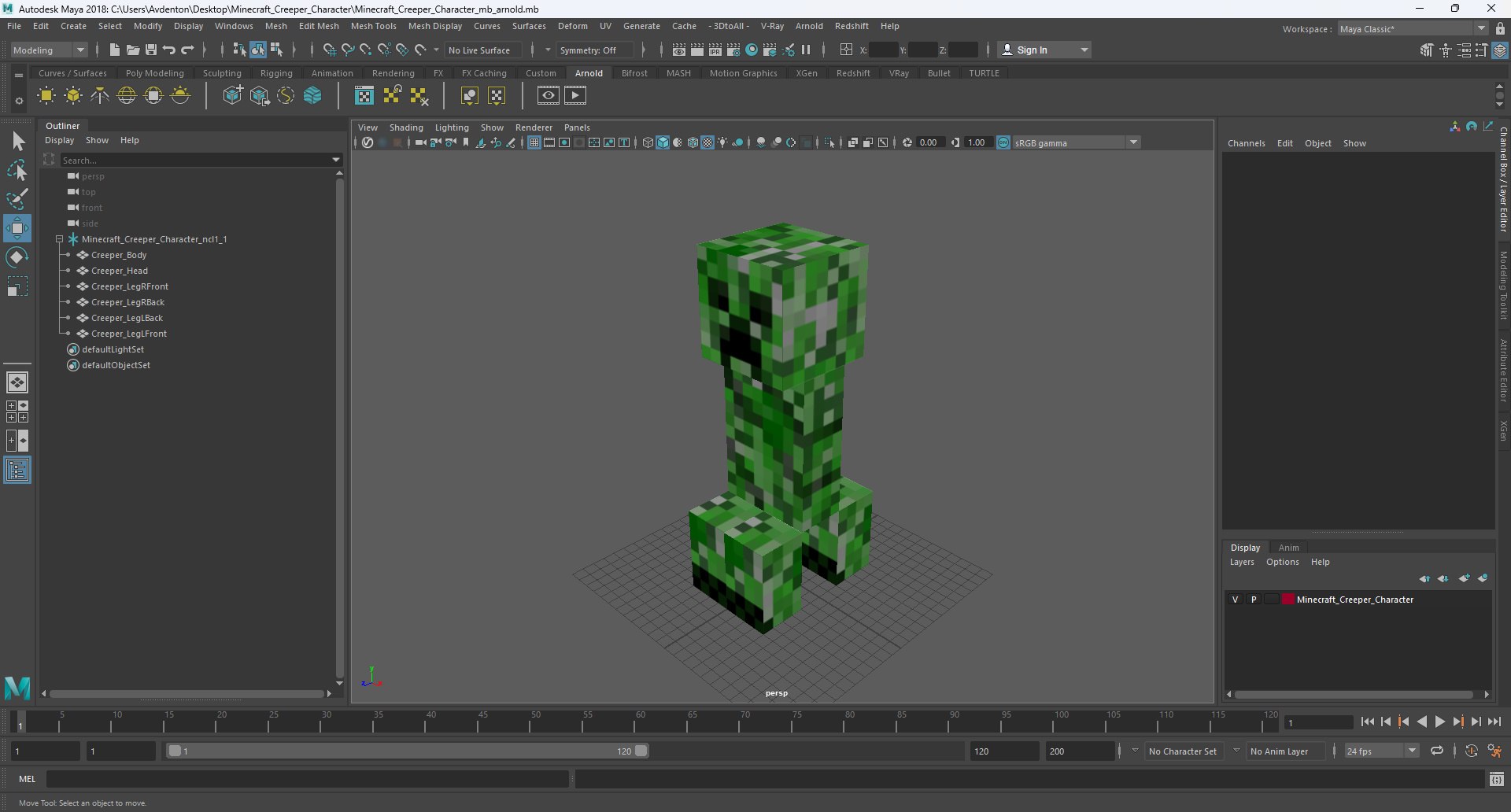Screen dimensions: 1511x812
Task: Switch to Anim layer tab
Action: [x=1288, y=548]
